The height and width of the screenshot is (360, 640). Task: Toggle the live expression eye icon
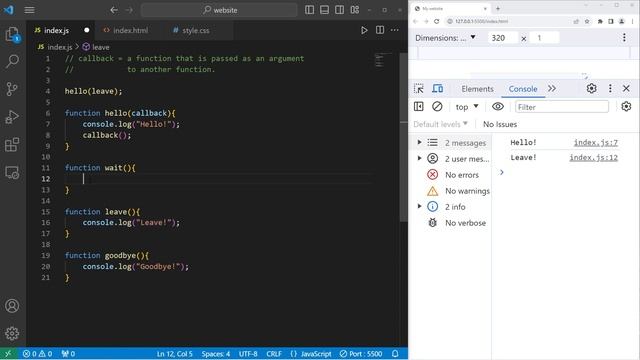(498, 107)
